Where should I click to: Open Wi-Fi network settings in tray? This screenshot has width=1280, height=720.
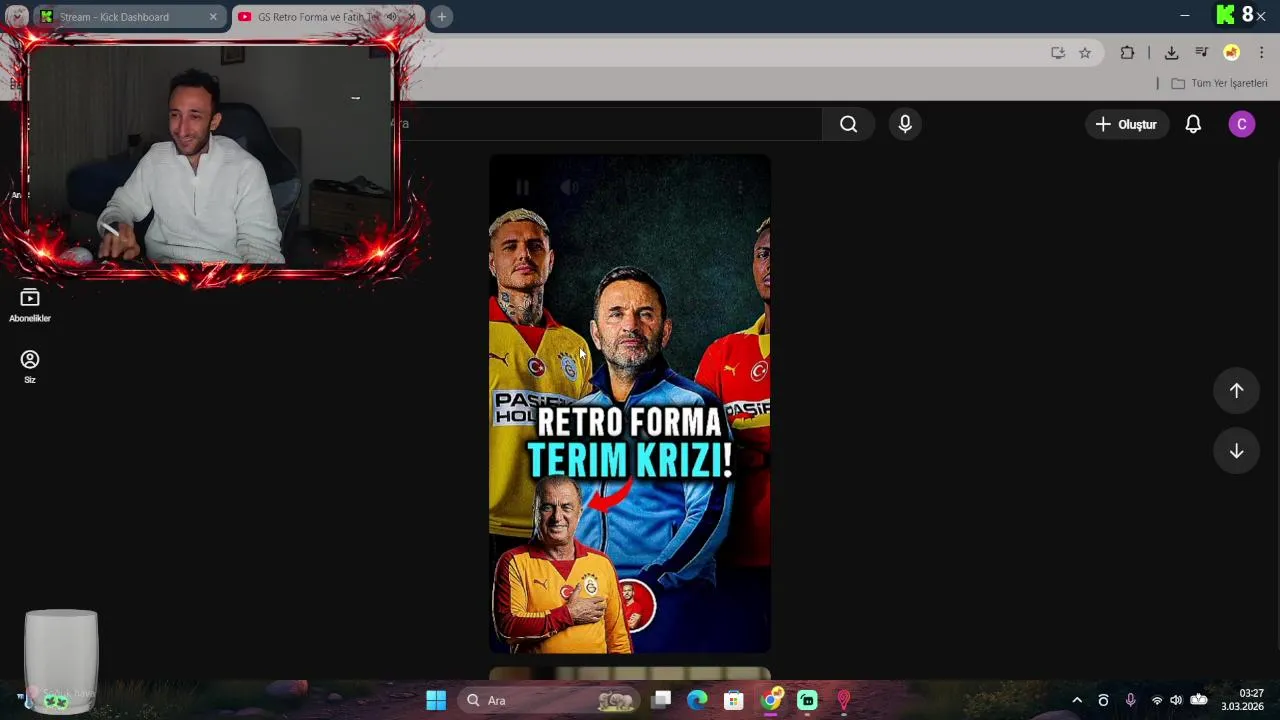click(x=1157, y=700)
